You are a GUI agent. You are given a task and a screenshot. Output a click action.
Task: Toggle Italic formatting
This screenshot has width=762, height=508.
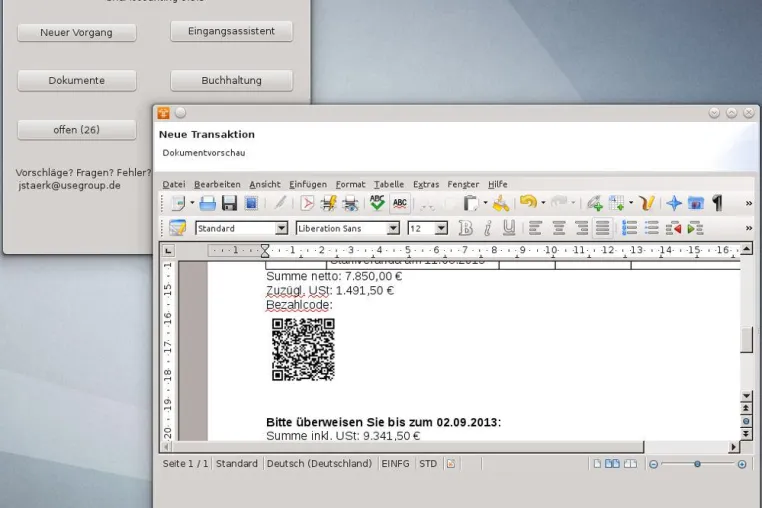coord(487,228)
